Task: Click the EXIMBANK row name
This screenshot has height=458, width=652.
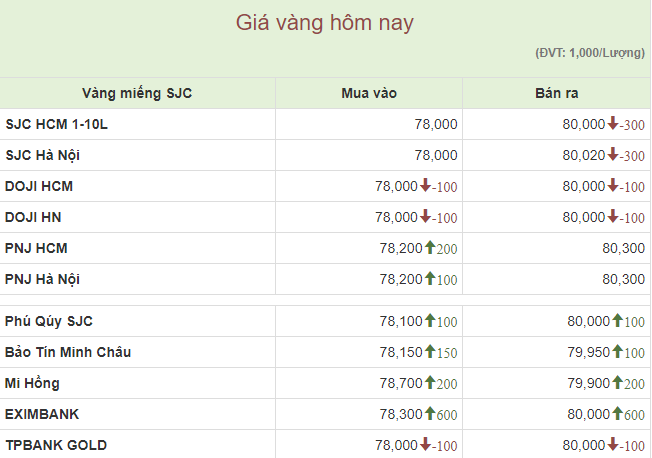Action: [x=42, y=413]
